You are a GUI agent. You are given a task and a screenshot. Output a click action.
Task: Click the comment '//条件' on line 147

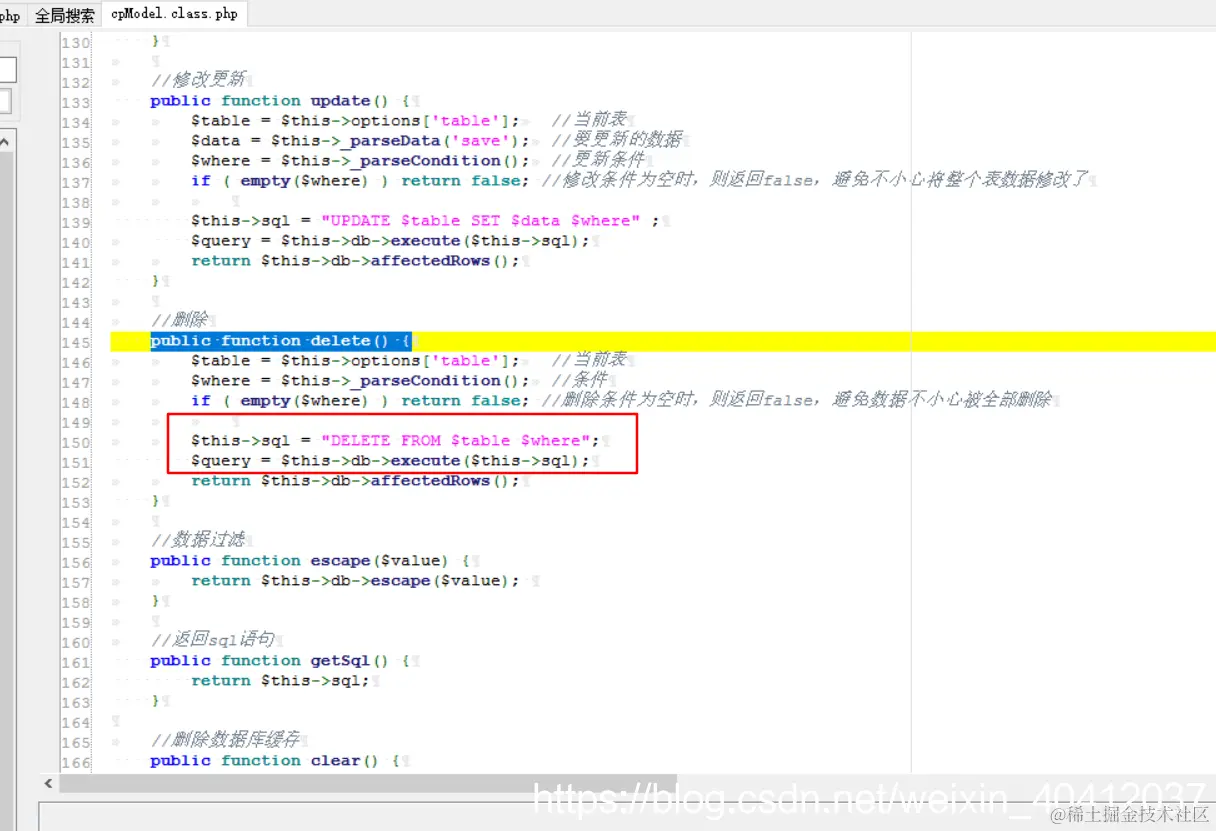coord(579,380)
